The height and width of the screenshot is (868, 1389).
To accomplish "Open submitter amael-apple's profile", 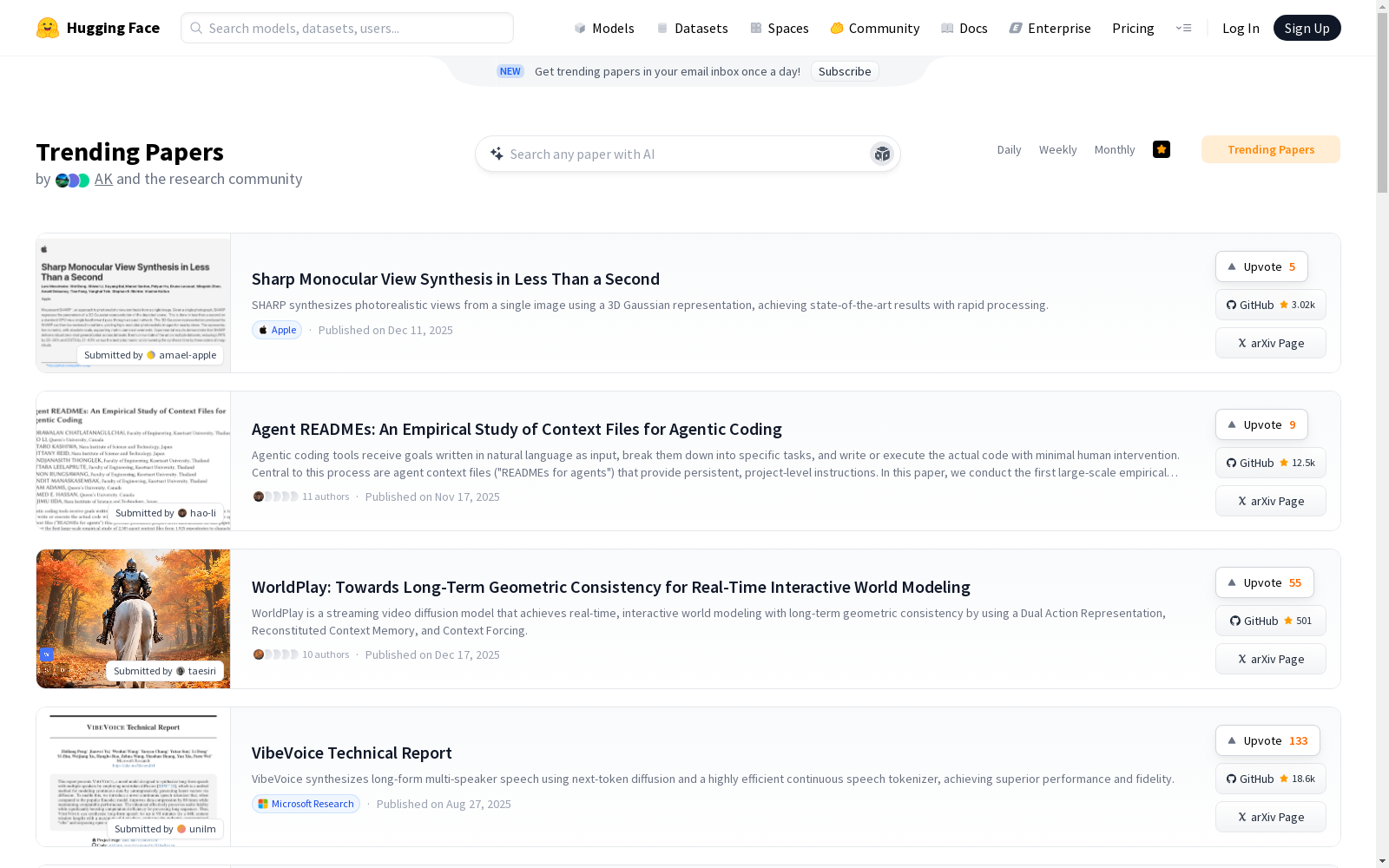I will (x=150, y=355).
